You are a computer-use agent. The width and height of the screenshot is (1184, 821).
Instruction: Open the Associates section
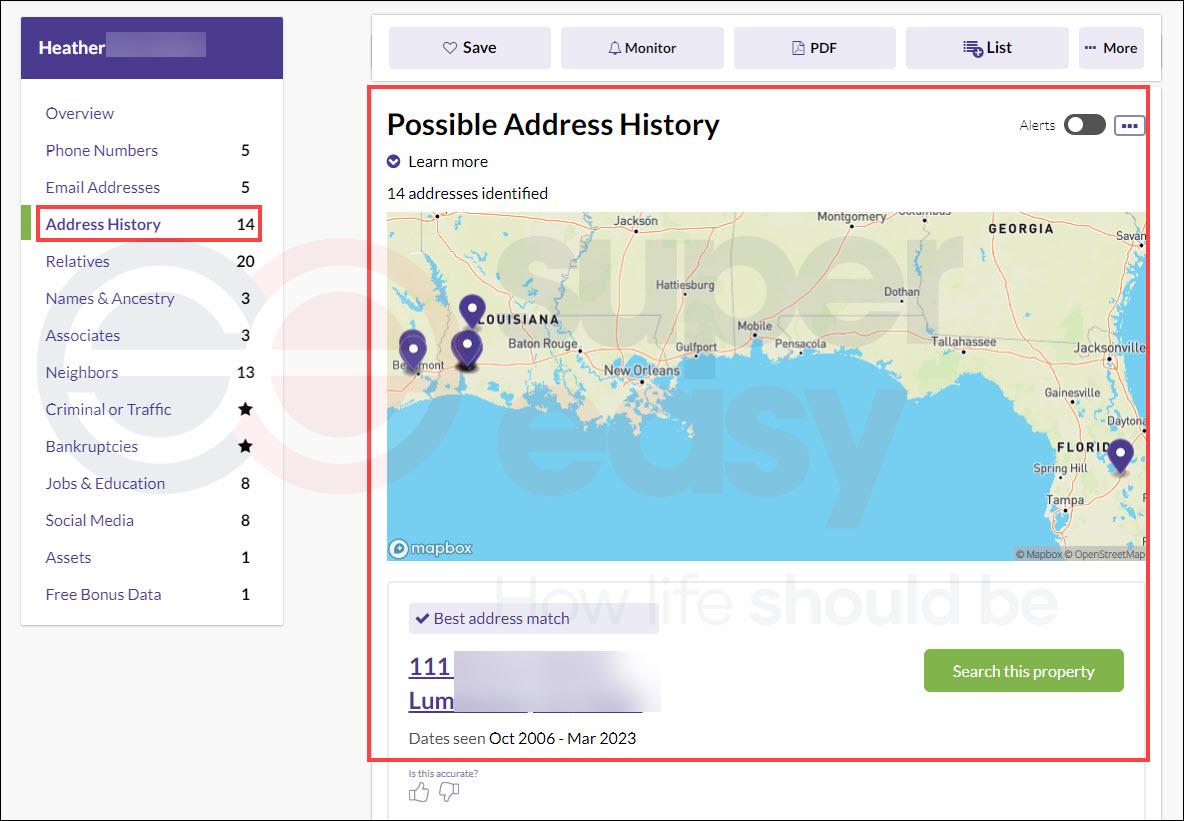(82, 335)
